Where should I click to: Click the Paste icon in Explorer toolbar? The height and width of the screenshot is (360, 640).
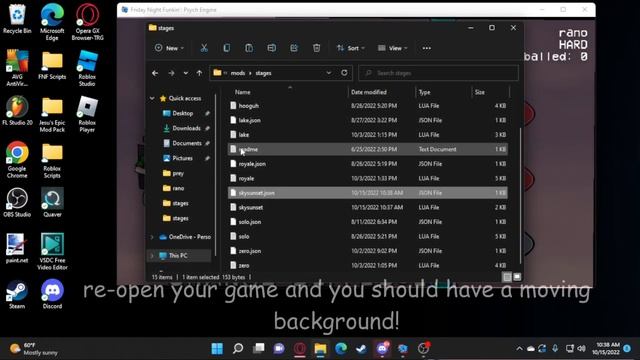point(249,48)
